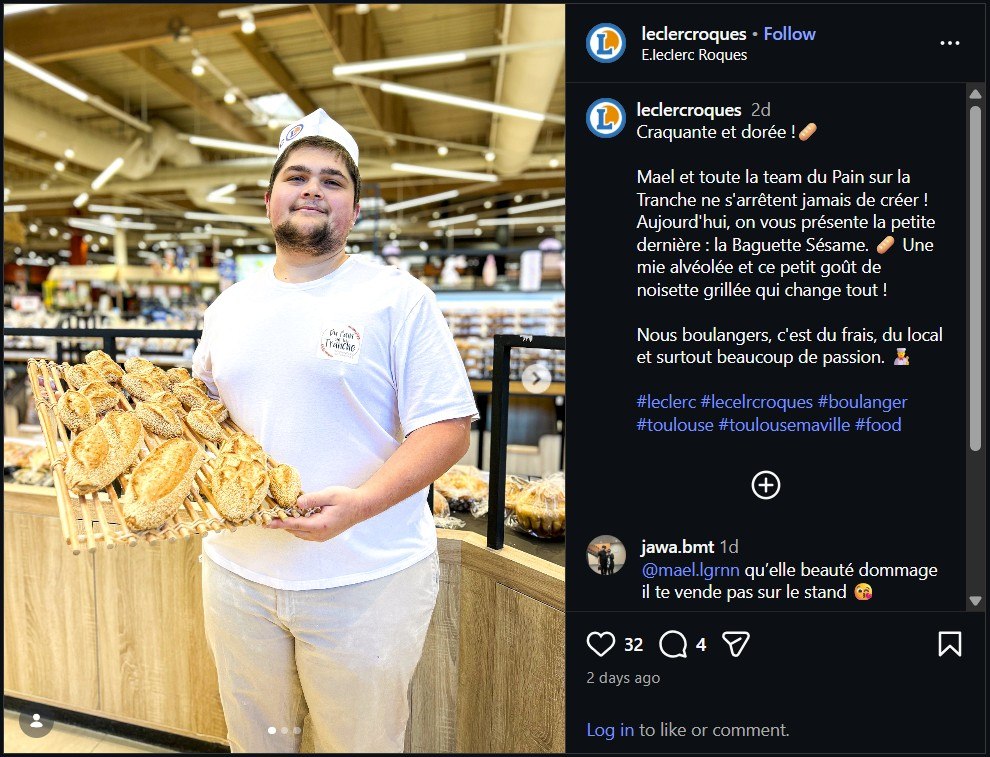990x757 pixels.
Task: Open comments via the speech bubble icon
Action: click(673, 644)
